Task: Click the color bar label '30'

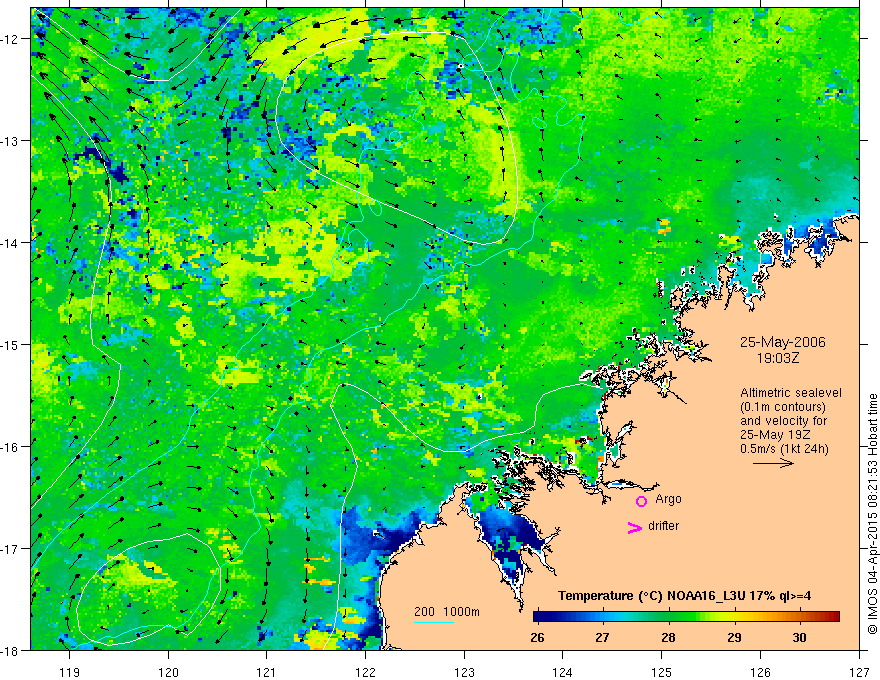Action: (799, 637)
